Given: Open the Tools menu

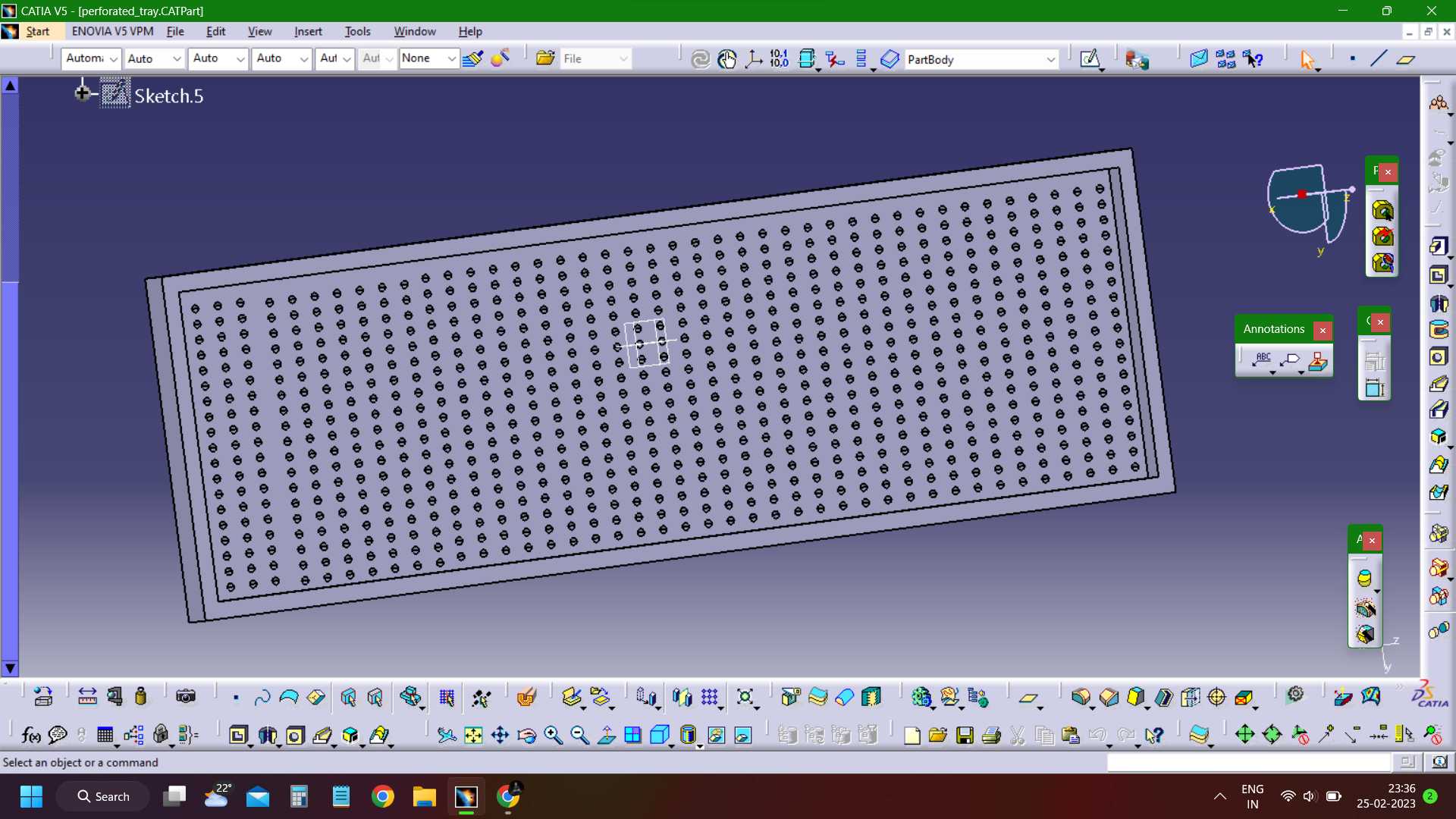Looking at the screenshot, I should (357, 32).
